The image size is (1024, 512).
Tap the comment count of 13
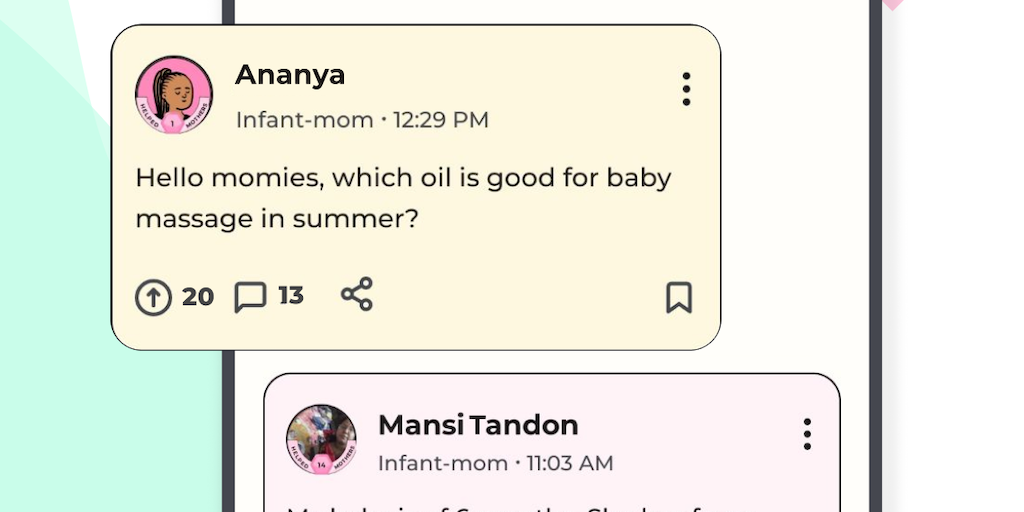(x=291, y=296)
